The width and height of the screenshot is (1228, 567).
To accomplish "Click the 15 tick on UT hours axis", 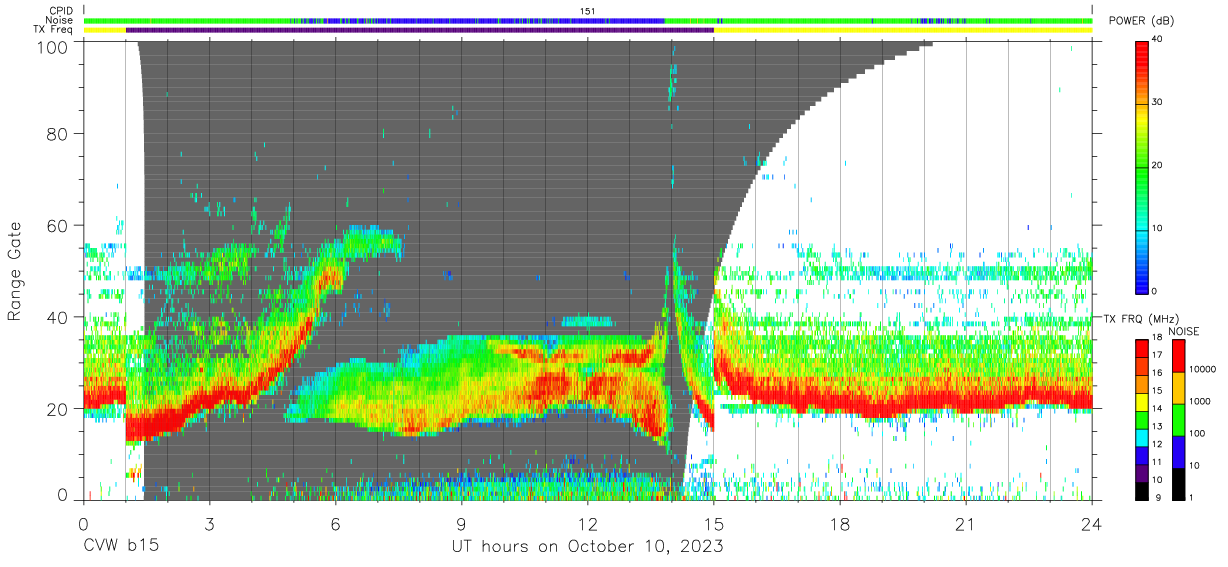I will pos(714,524).
